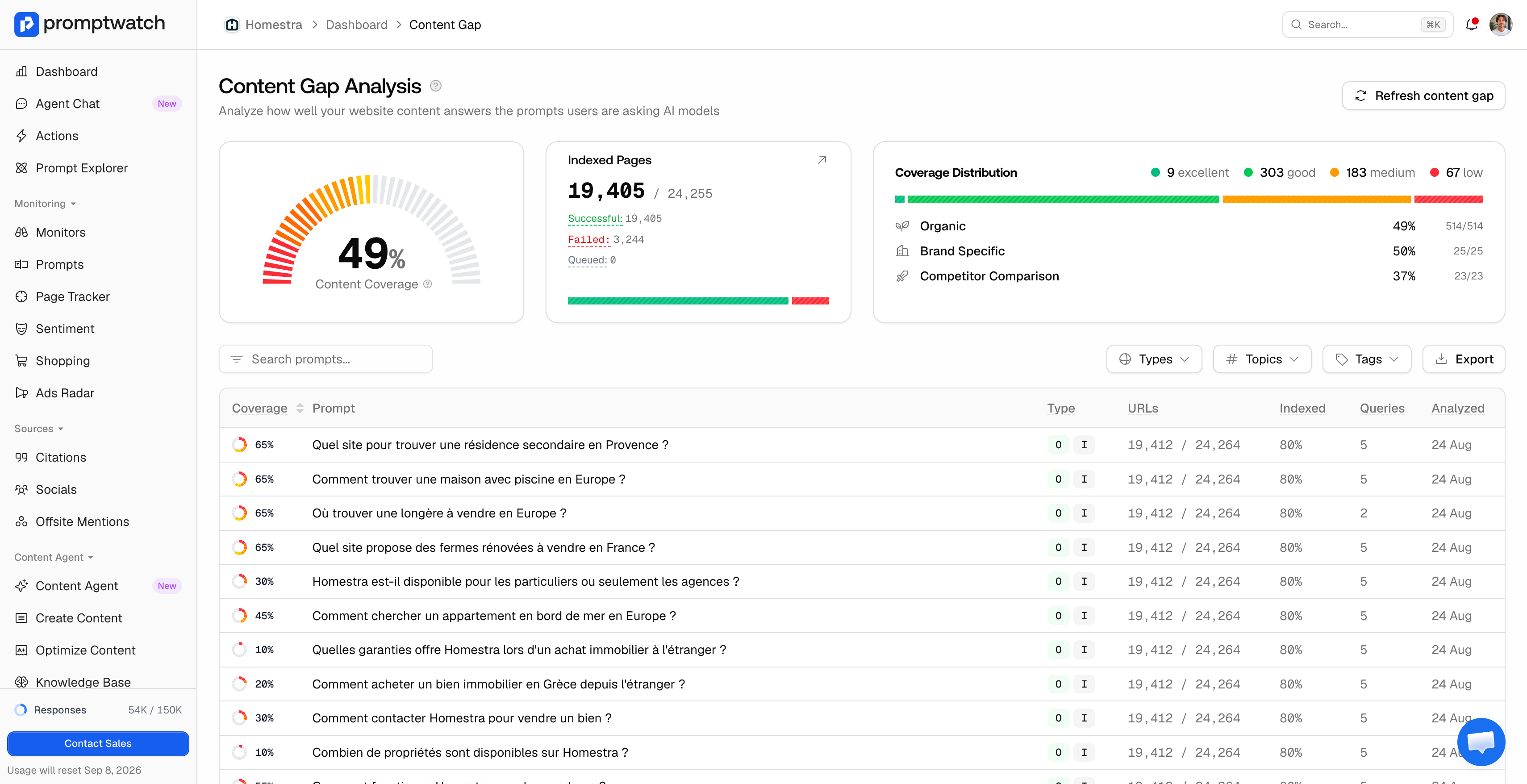Click the Brand Specific building icon
Screen dimensions: 1527x784
click(902, 250)
